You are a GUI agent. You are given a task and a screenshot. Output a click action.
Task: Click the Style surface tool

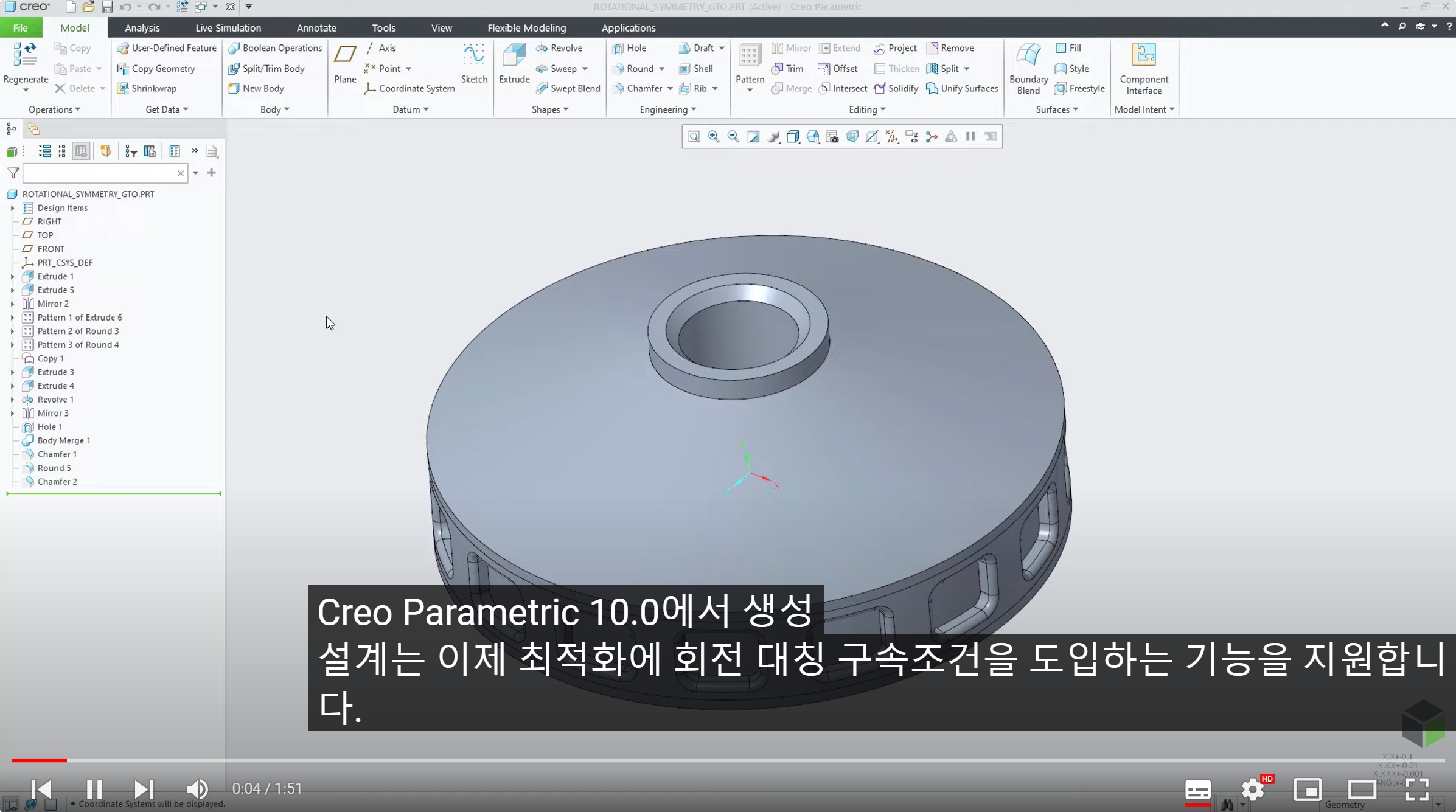point(1072,69)
